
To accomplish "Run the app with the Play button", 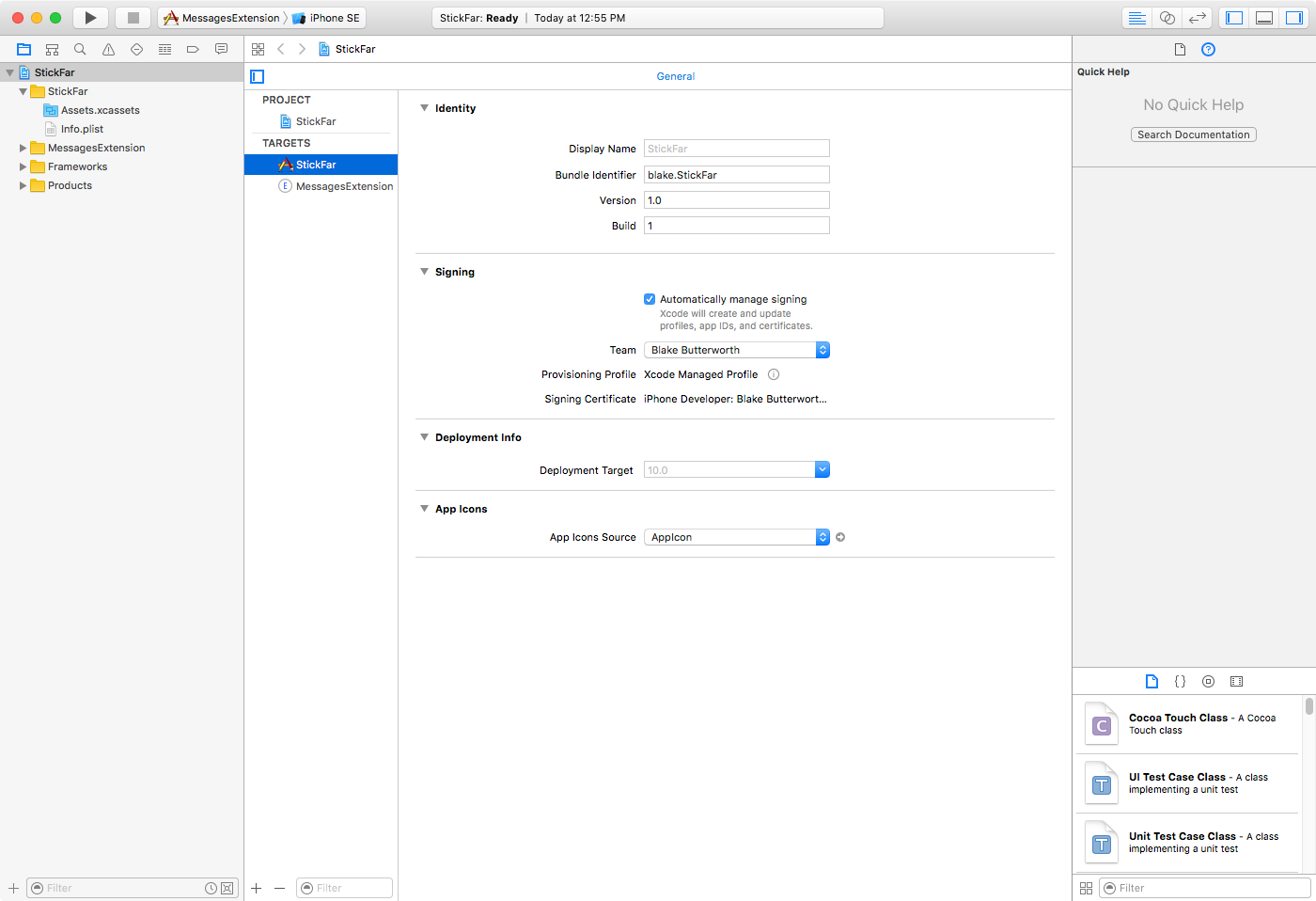I will (90, 18).
